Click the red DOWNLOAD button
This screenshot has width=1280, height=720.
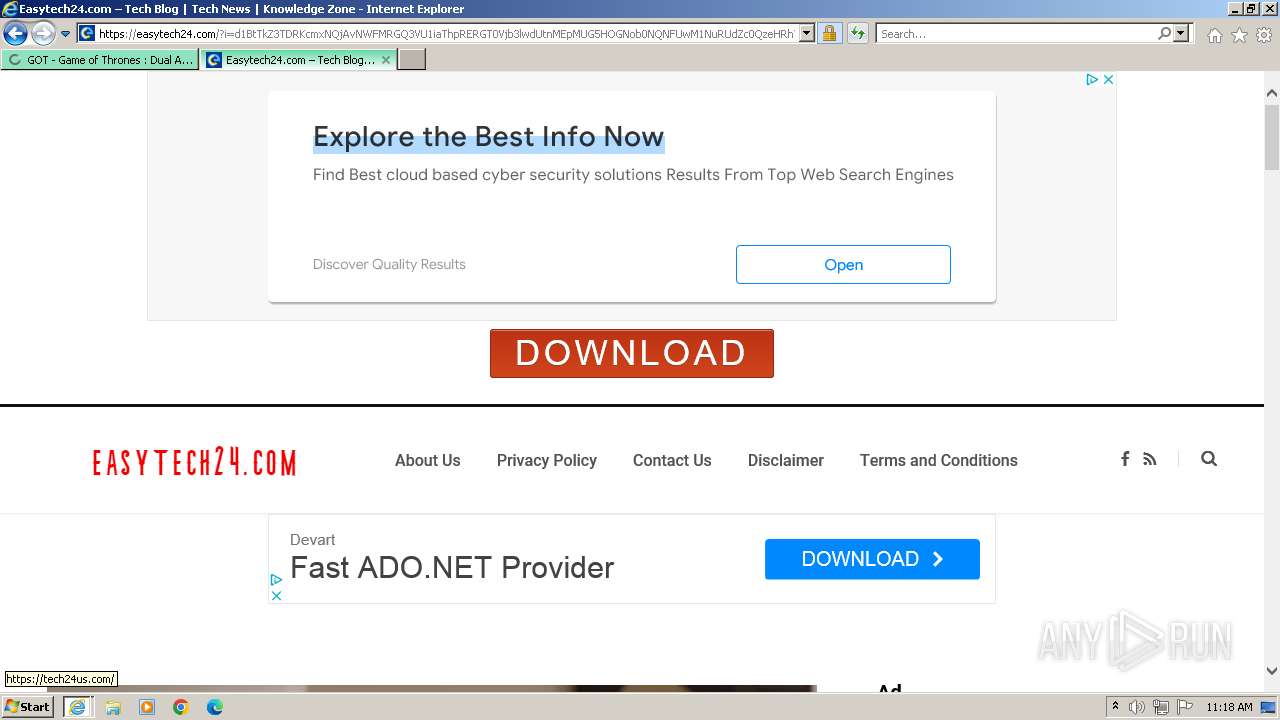pos(632,353)
